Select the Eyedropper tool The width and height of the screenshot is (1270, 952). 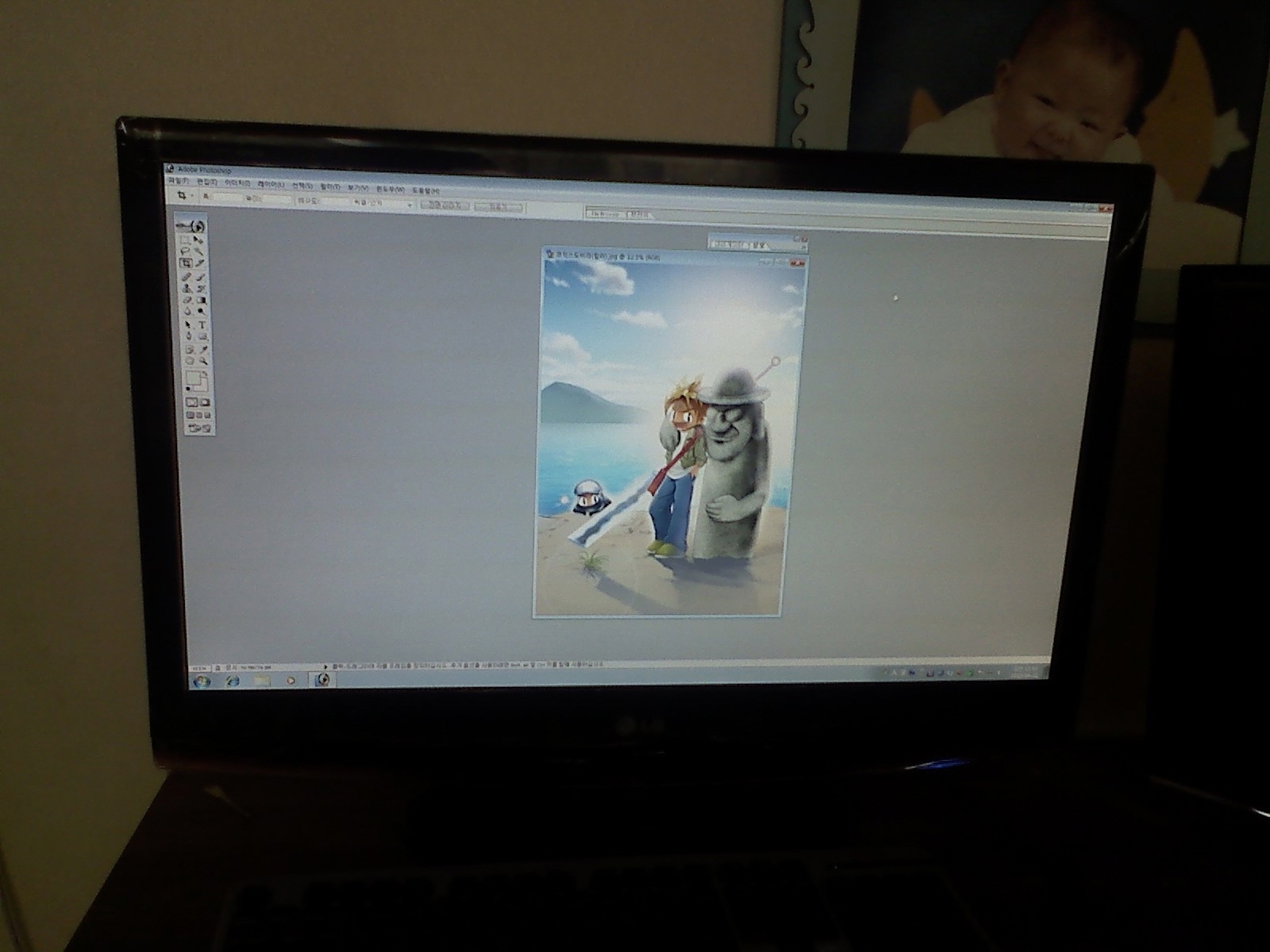coord(203,349)
